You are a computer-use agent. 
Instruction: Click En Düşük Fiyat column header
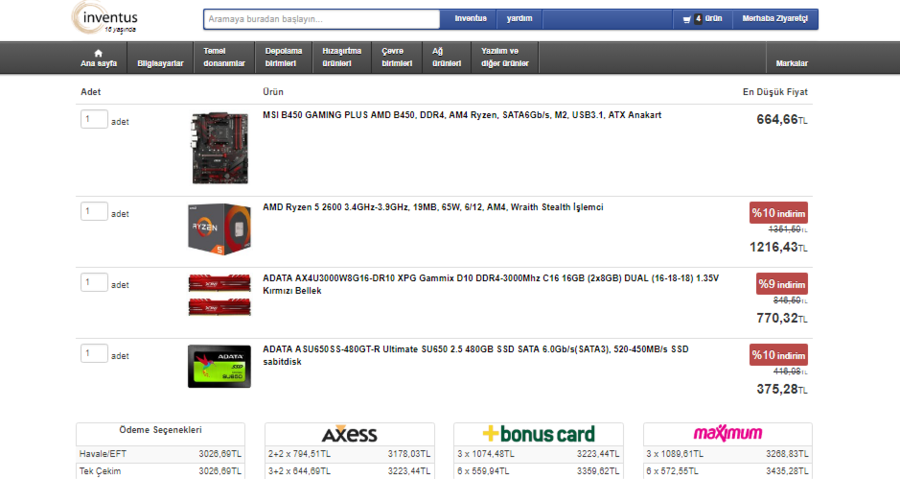(775, 92)
